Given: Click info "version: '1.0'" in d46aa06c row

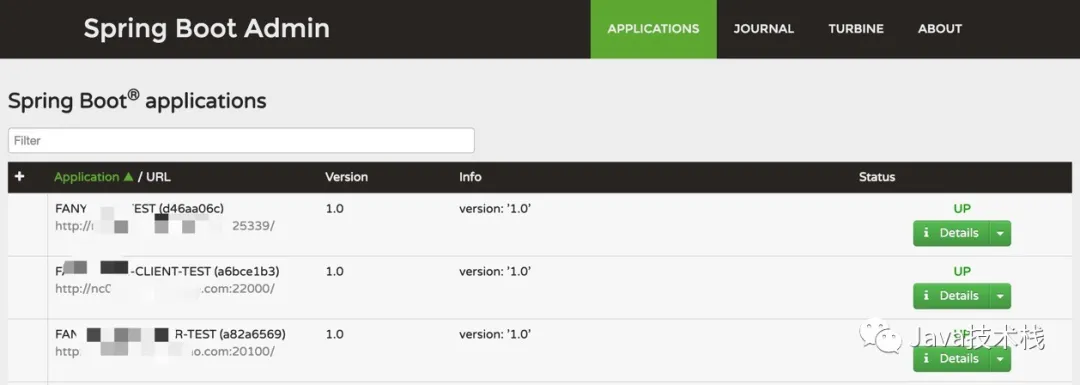Looking at the screenshot, I should [495, 208].
